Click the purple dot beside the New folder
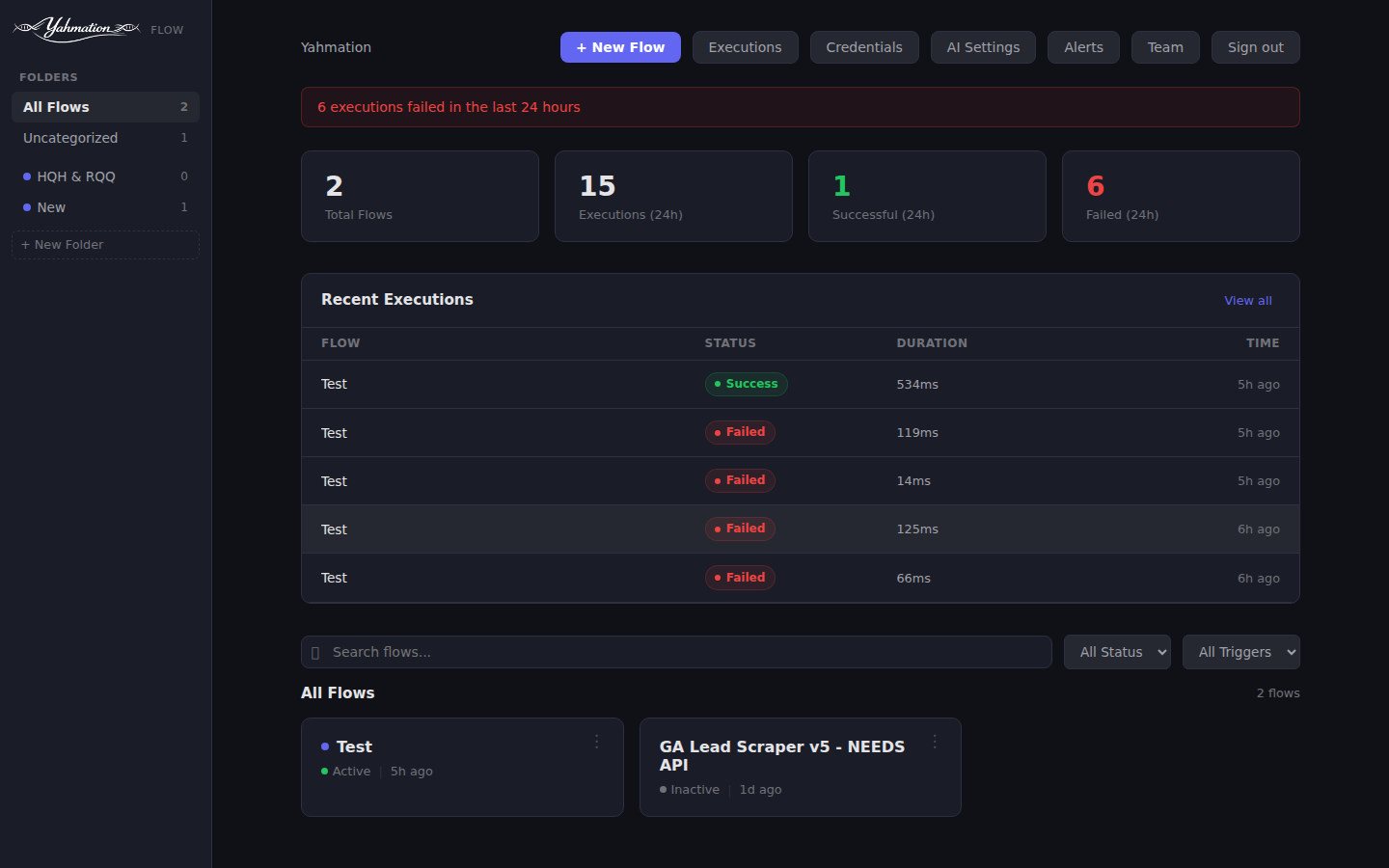 26,207
